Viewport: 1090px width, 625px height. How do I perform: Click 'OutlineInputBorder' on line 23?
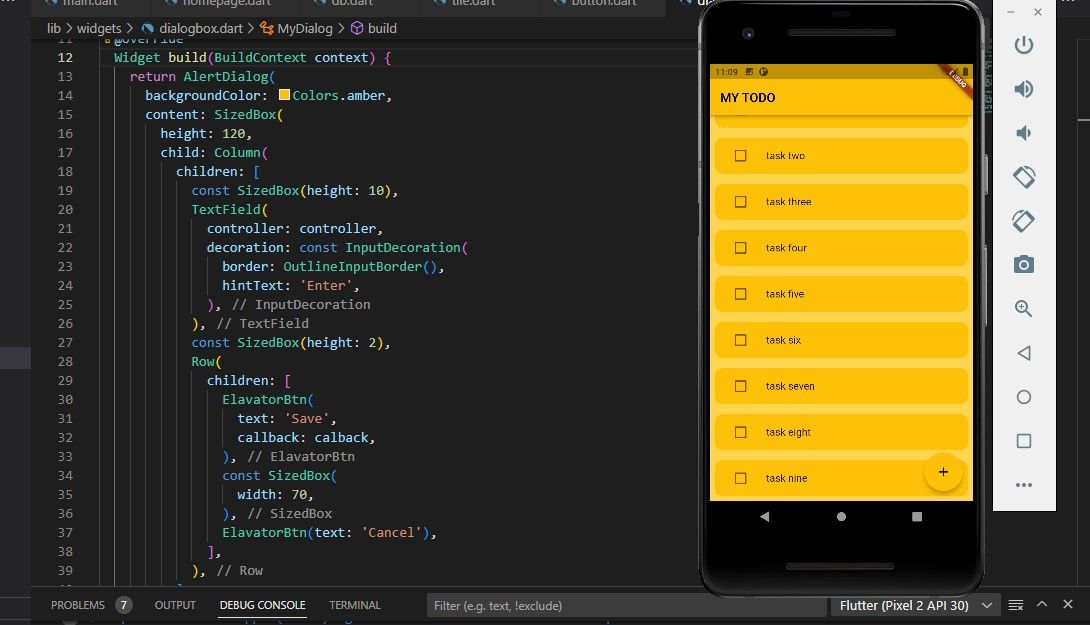coord(352,266)
